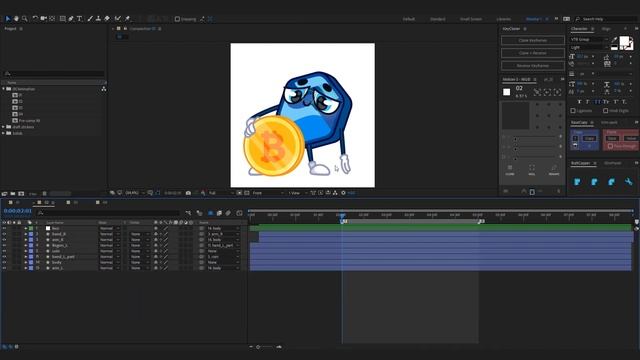Screen dimensions: 640x360
Task: Check the Ligatures checkbox
Action: tap(573, 111)
